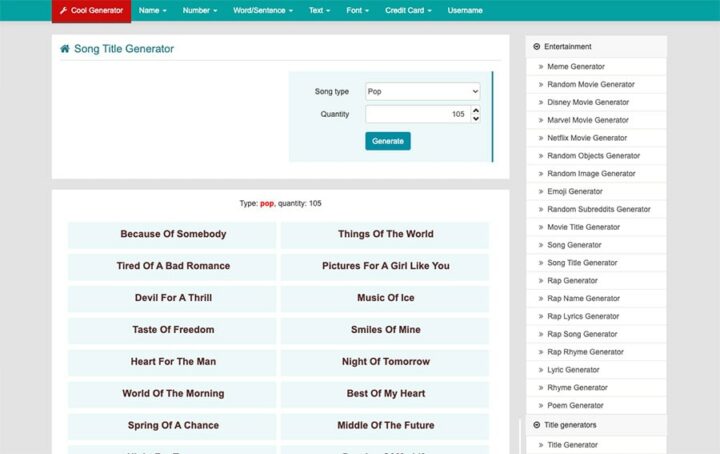
Task: Open the Netflix Movie Generator link
Action: tap(587, 138)
